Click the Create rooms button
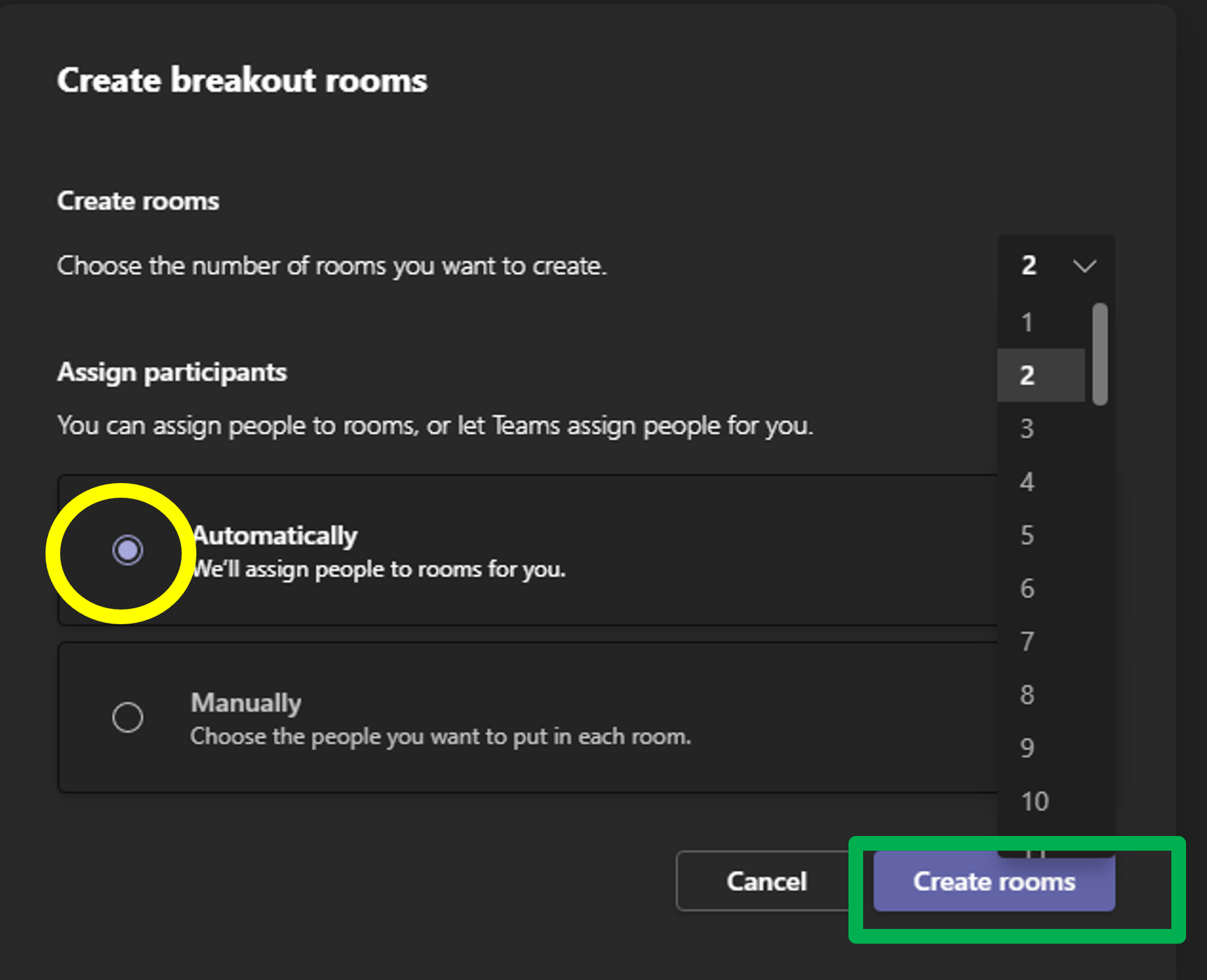The height and width of the screenshot is (980, 1207). tap(993, 881)
